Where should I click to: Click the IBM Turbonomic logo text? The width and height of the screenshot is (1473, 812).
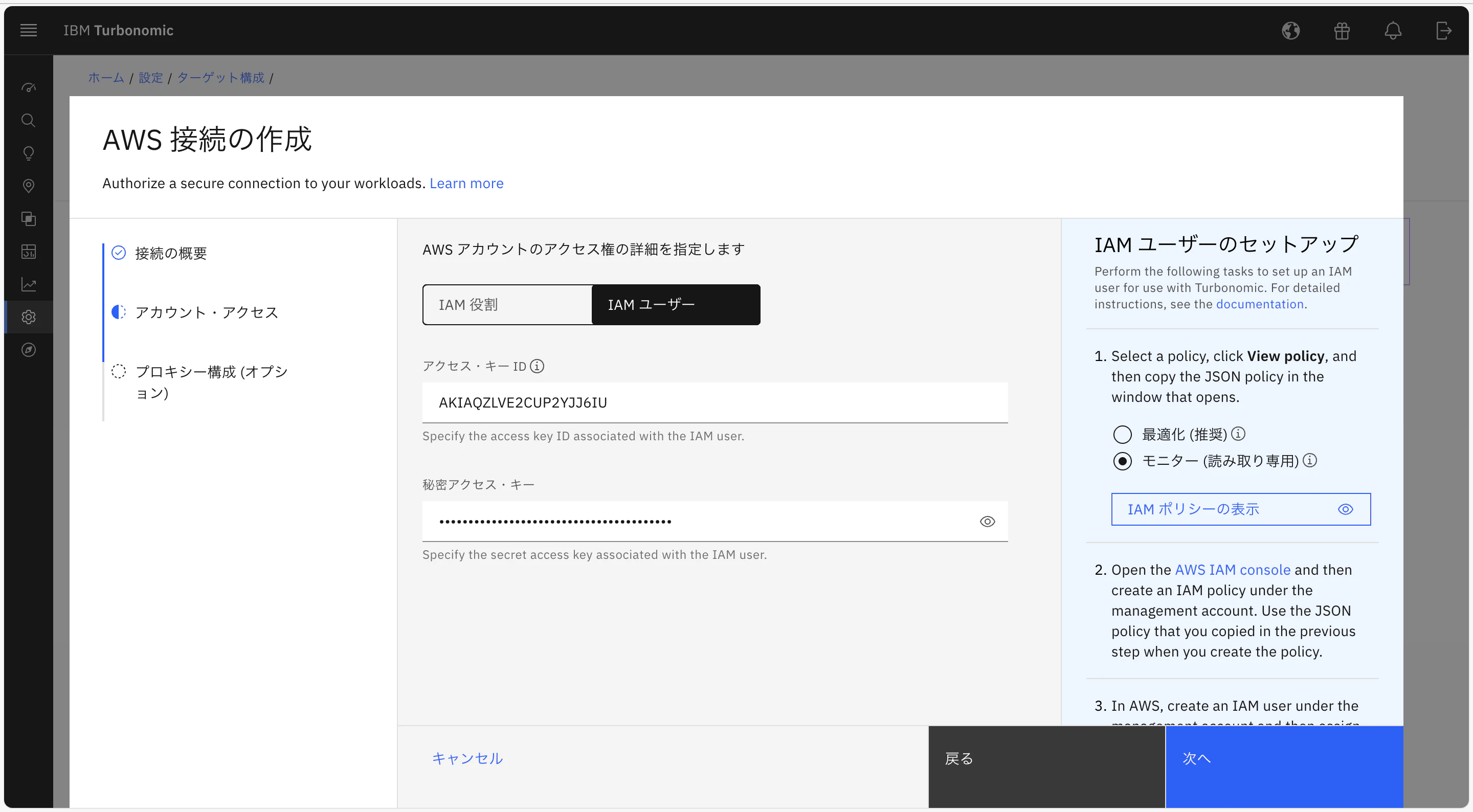(x=118, y=30)
